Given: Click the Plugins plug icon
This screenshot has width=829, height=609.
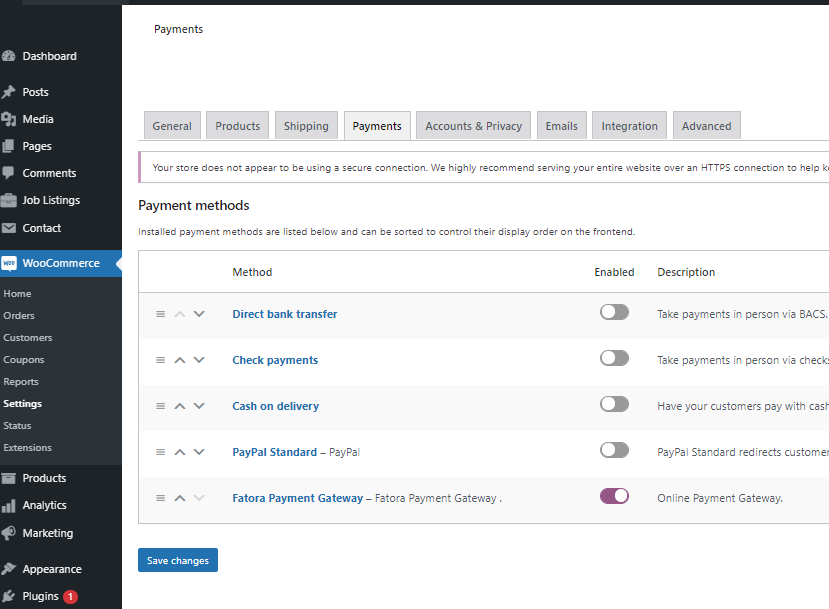Looking at the screenshot, I should (x=8, y=596).
